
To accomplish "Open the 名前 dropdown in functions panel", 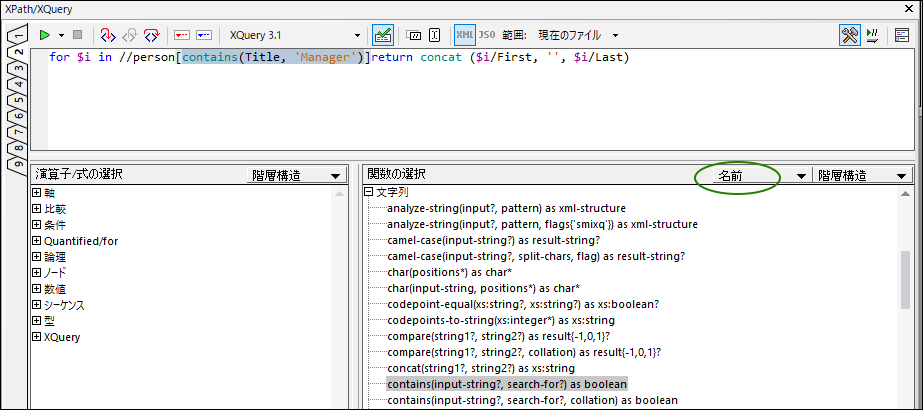I will point(760,175).
